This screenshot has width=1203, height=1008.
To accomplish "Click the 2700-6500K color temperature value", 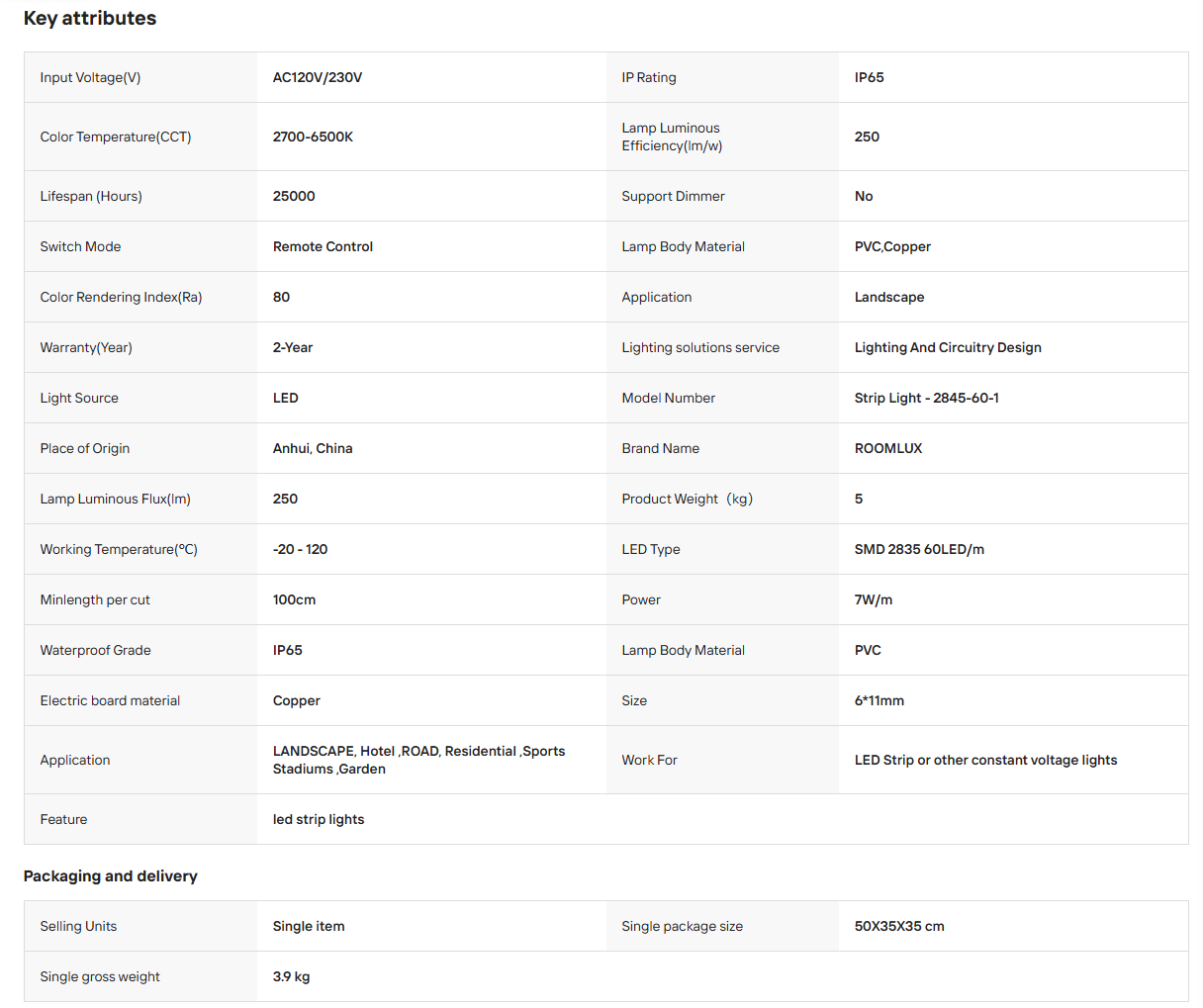I will pyautogui.click(x=313, y=137).
